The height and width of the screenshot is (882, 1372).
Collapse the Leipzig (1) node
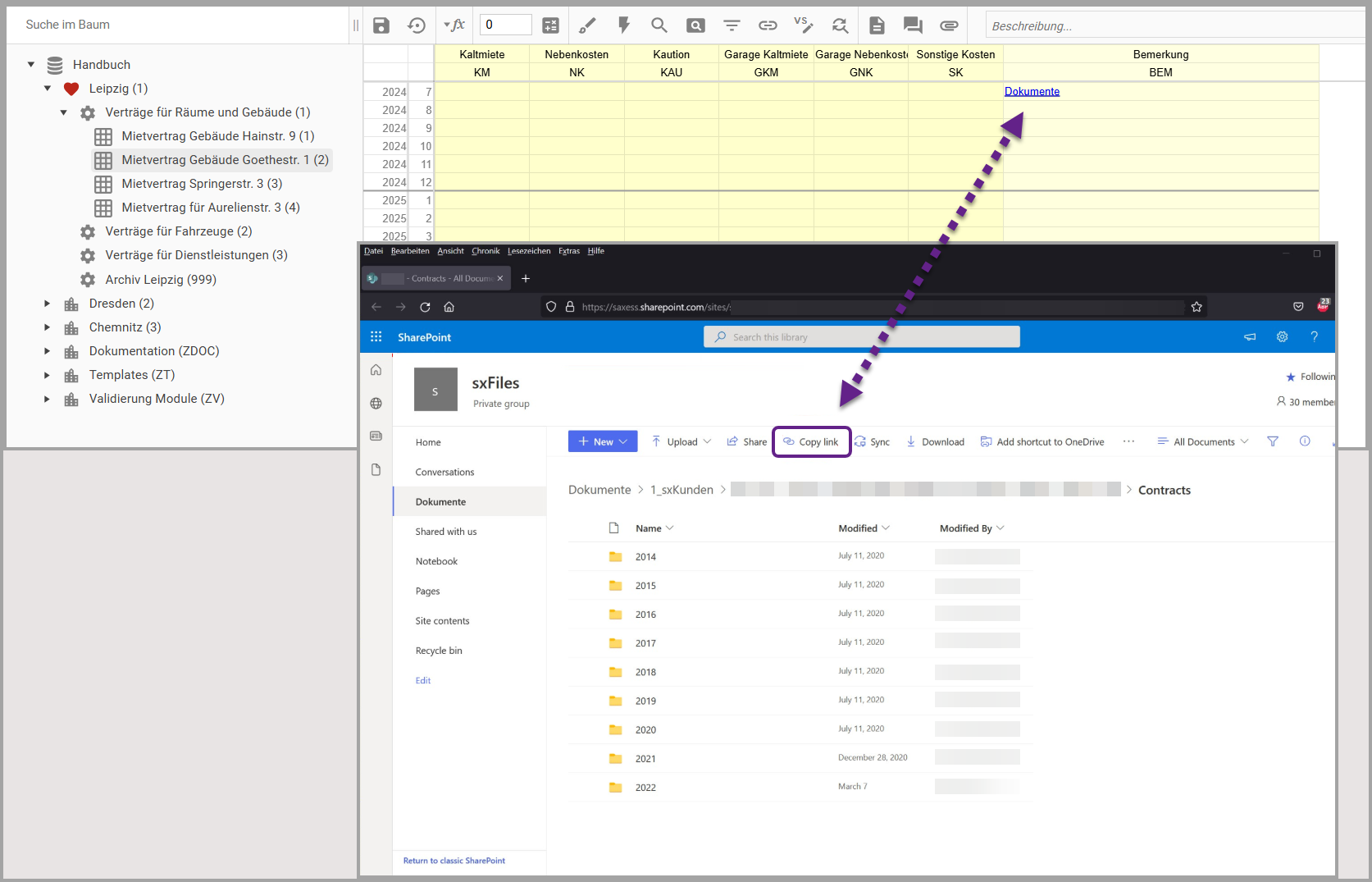(48, 88)
